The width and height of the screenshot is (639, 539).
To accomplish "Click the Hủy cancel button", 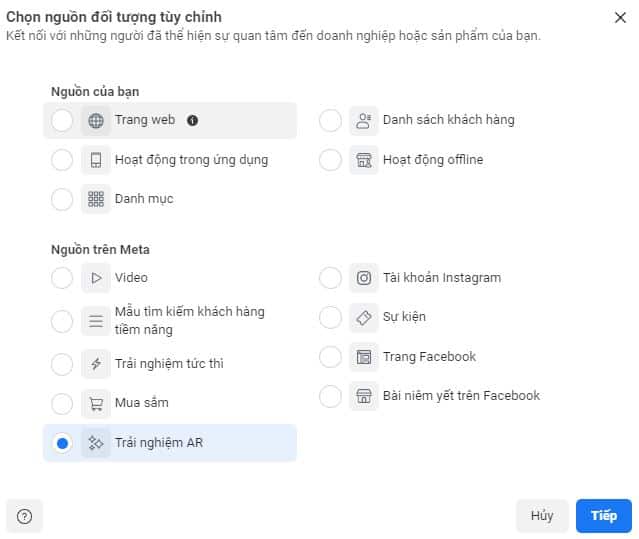I will [x=542, y=516].
